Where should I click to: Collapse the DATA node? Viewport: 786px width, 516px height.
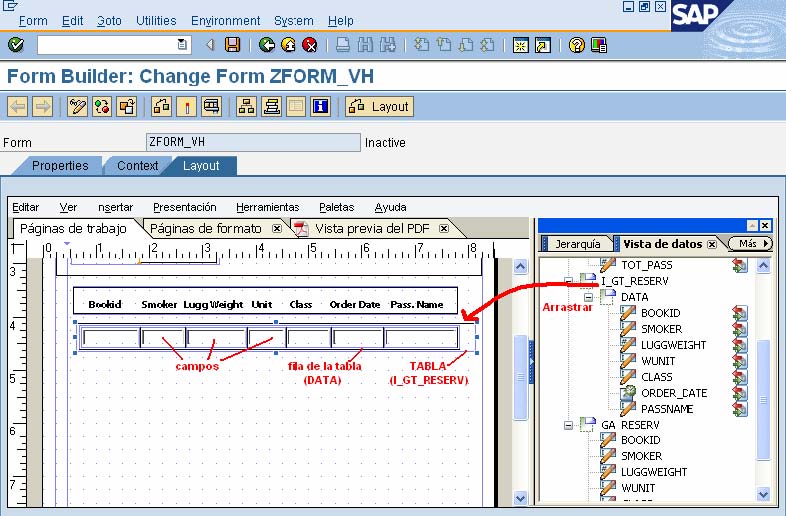pos(588,297)
